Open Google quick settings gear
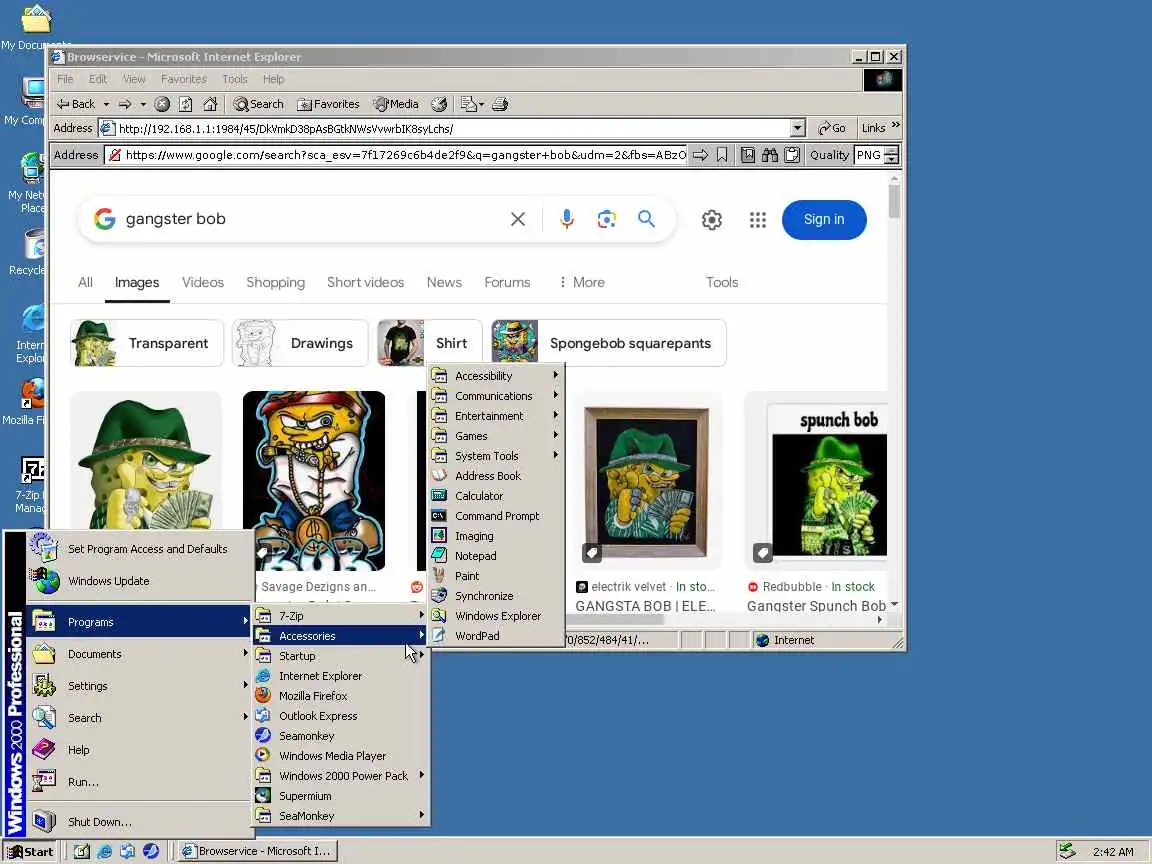 (x=712, y=220)
